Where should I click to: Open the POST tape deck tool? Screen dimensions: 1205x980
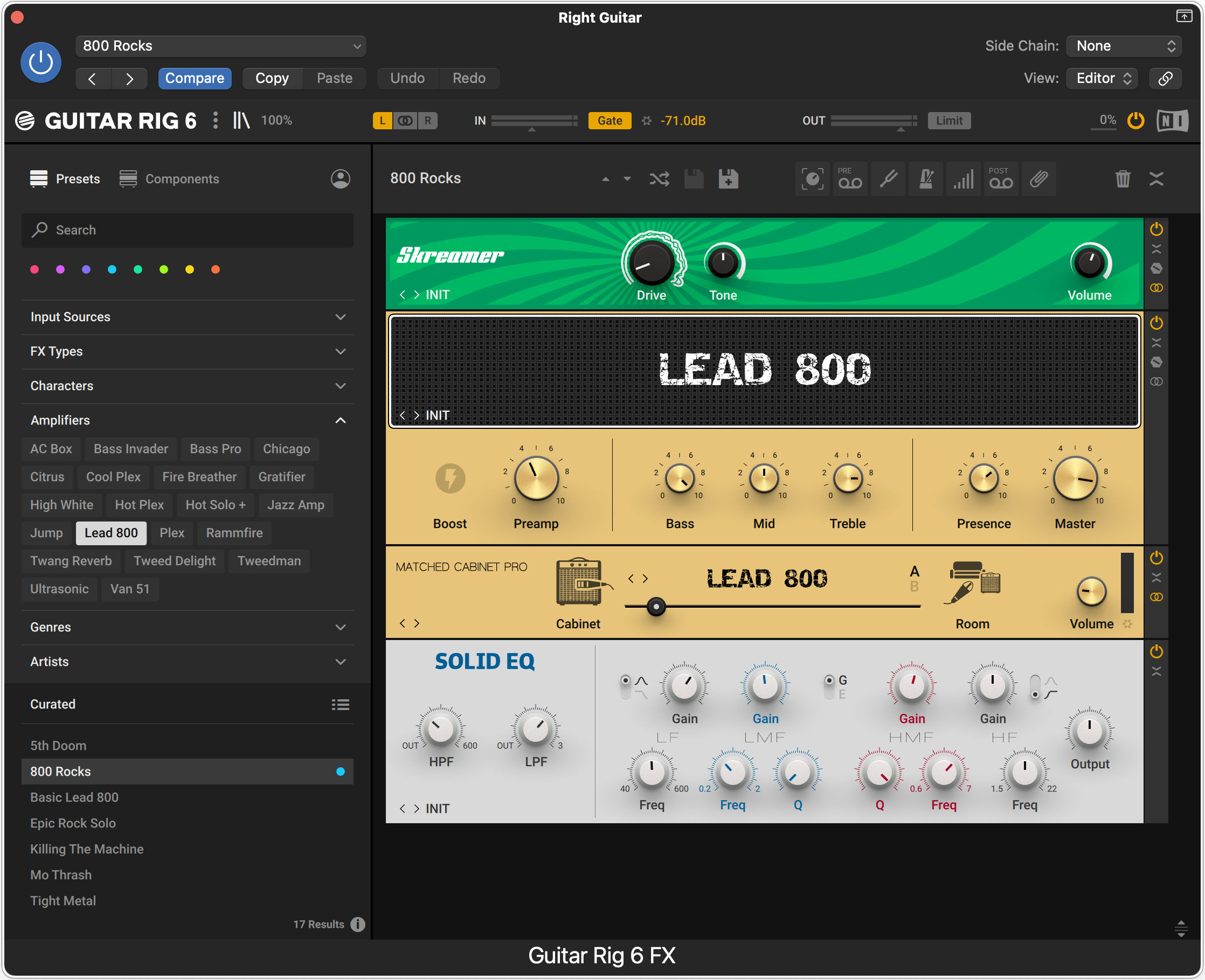(x=1001, y=179)
